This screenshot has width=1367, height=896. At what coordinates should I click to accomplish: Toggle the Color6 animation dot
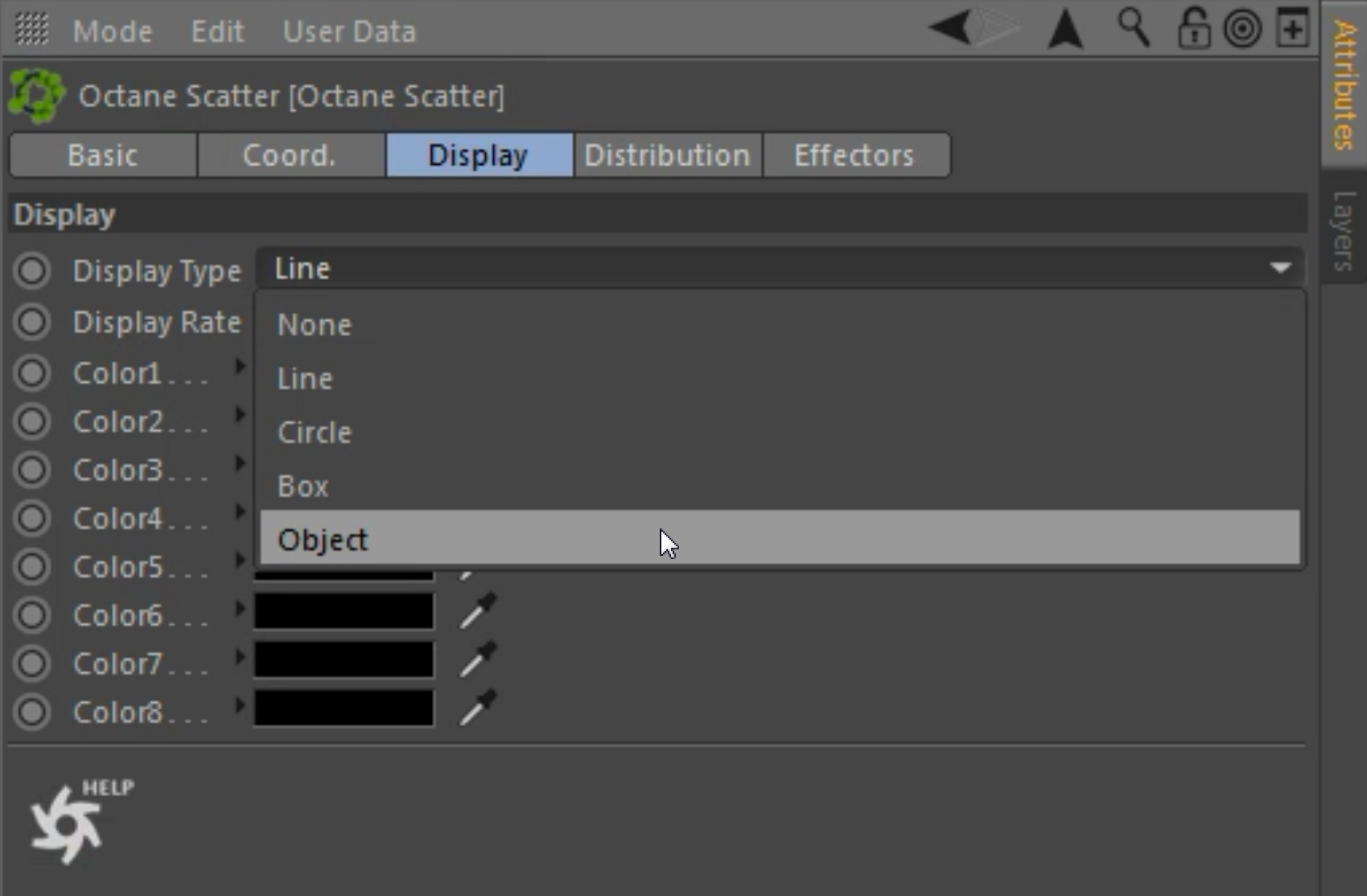(32, 615)
